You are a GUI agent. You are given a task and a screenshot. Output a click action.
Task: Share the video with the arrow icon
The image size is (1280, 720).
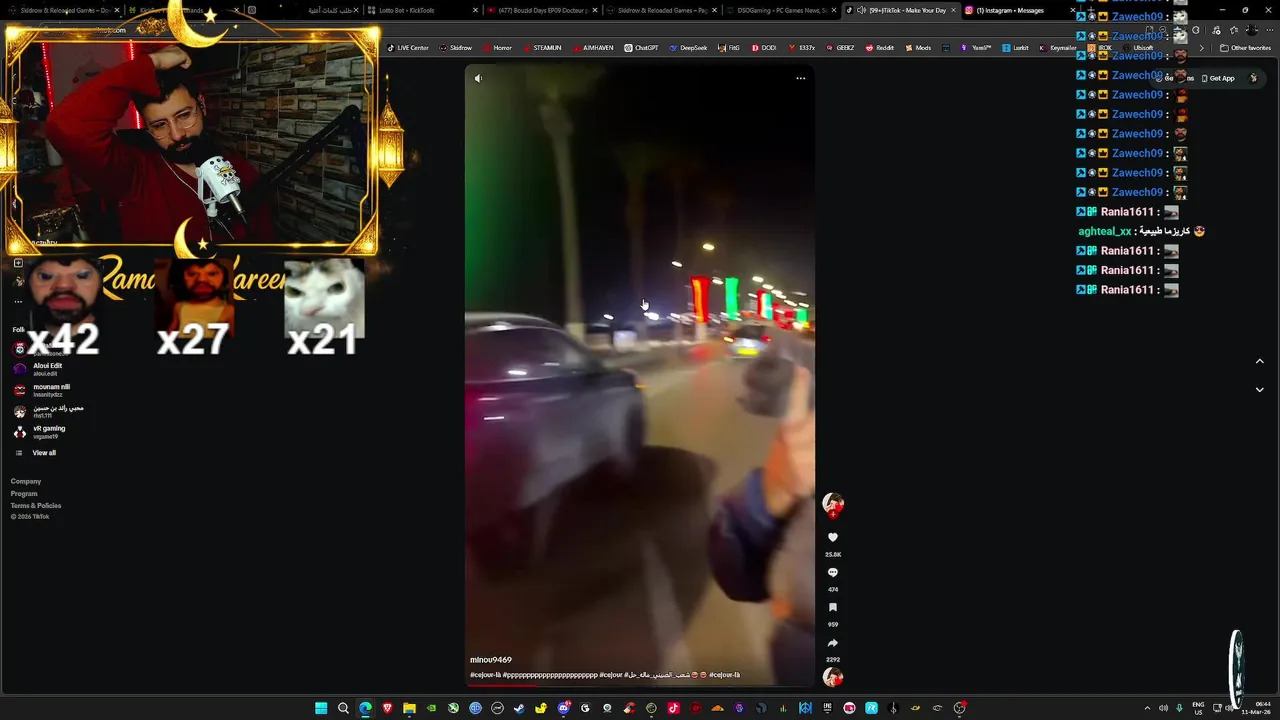click(832, 643)
